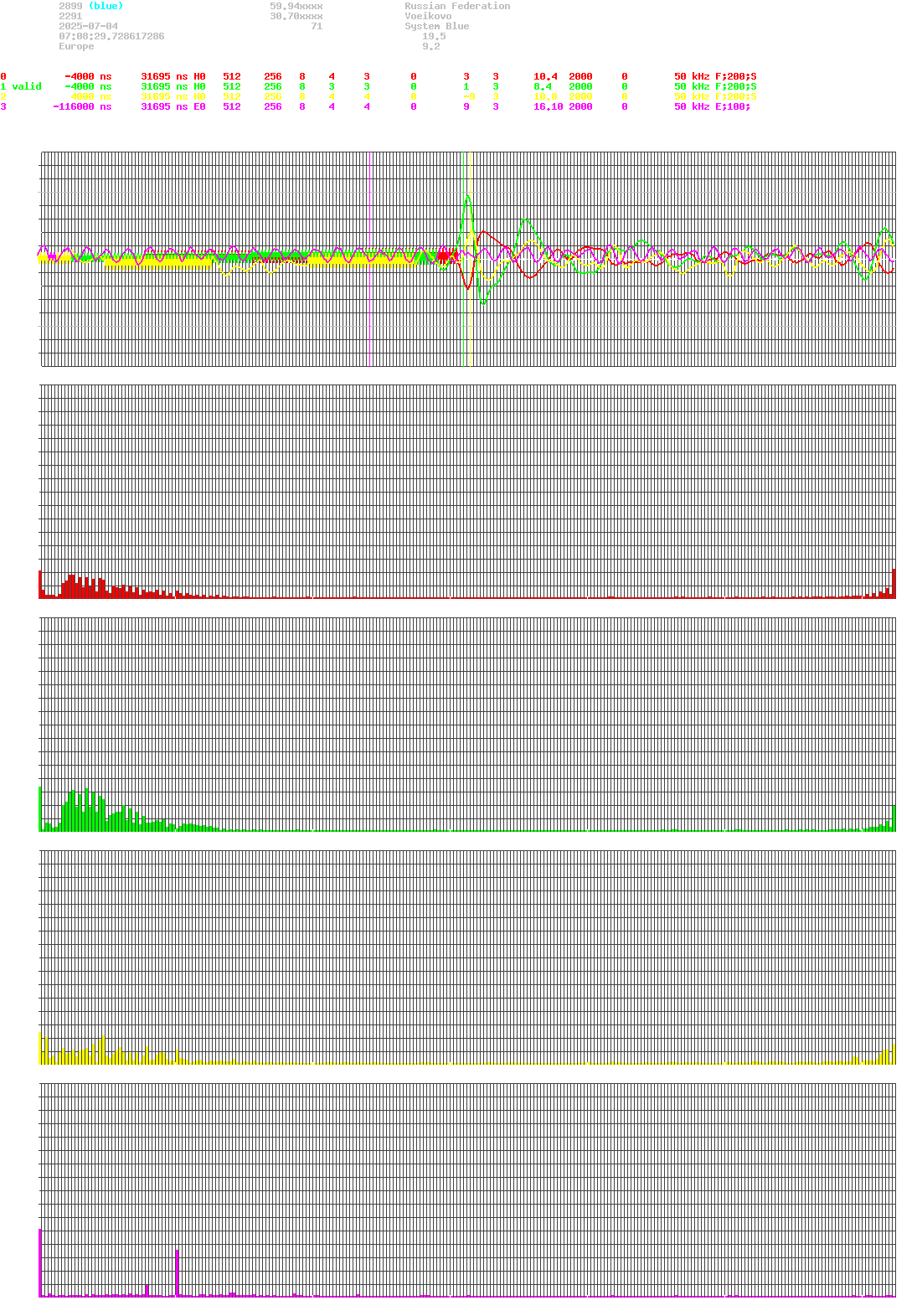Screen dimensions: 917x1316
Task: Click the green spectrum histogram bars
Action: 467,809
